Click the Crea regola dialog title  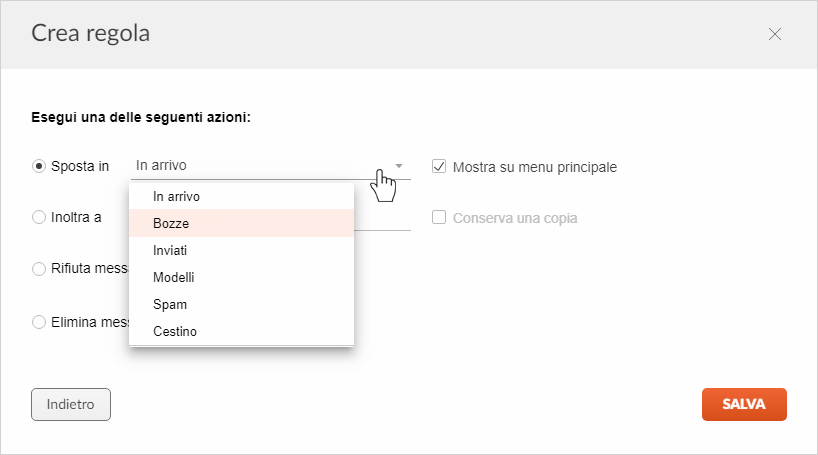91,33
